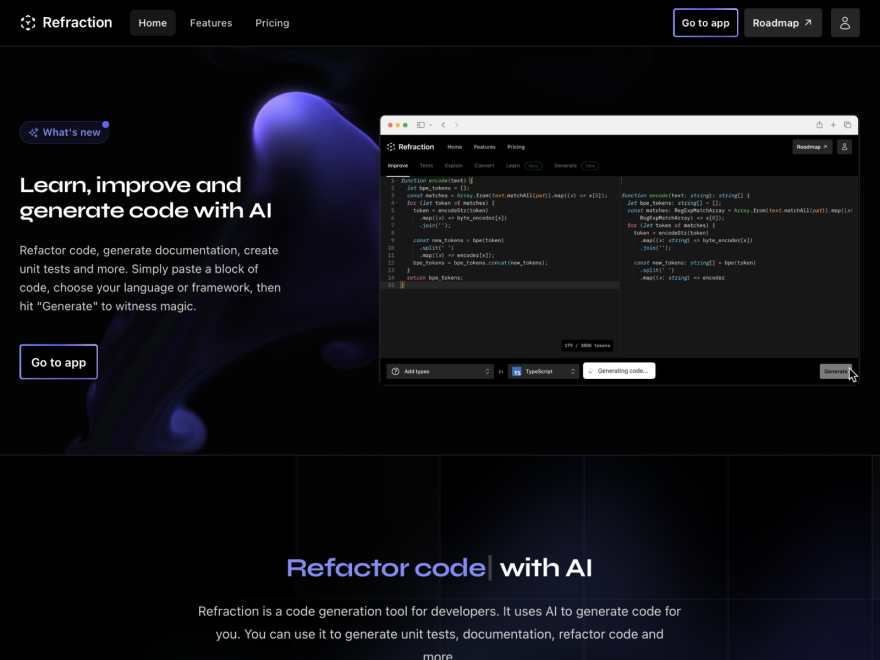Screen dimensions: 880x660
Task: Click the Go to app button in header
Action: [x=705, y=23]
